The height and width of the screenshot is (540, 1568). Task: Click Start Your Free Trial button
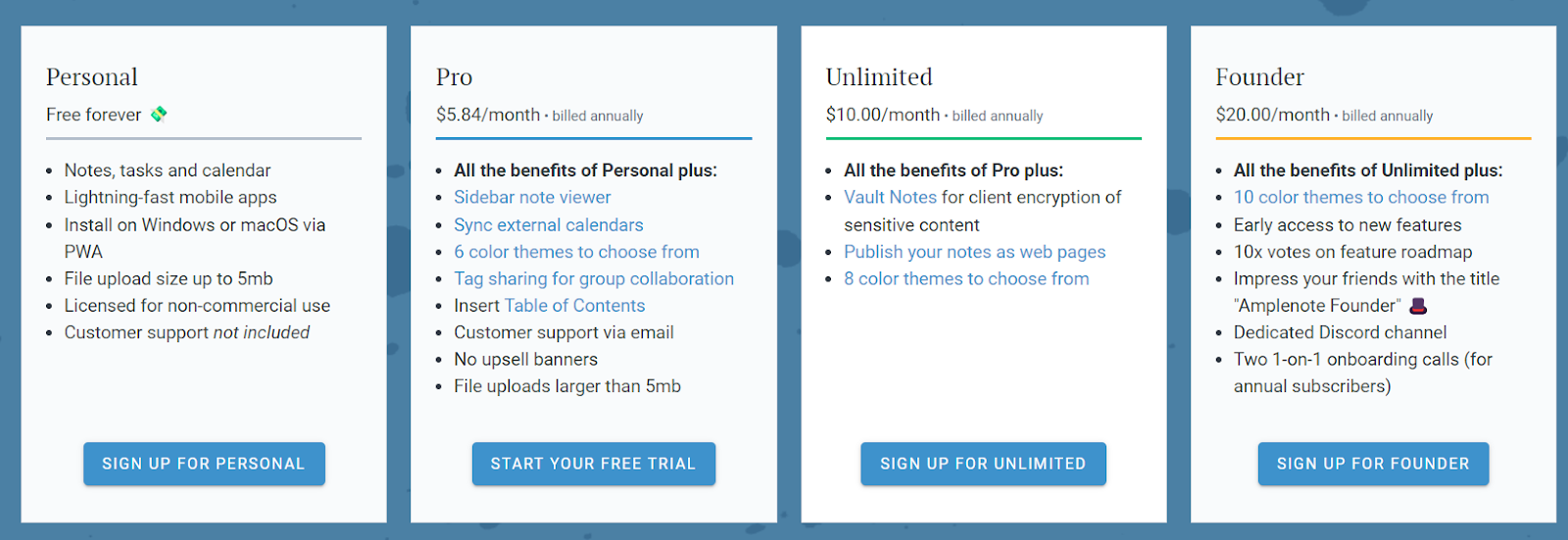[594, 464]
